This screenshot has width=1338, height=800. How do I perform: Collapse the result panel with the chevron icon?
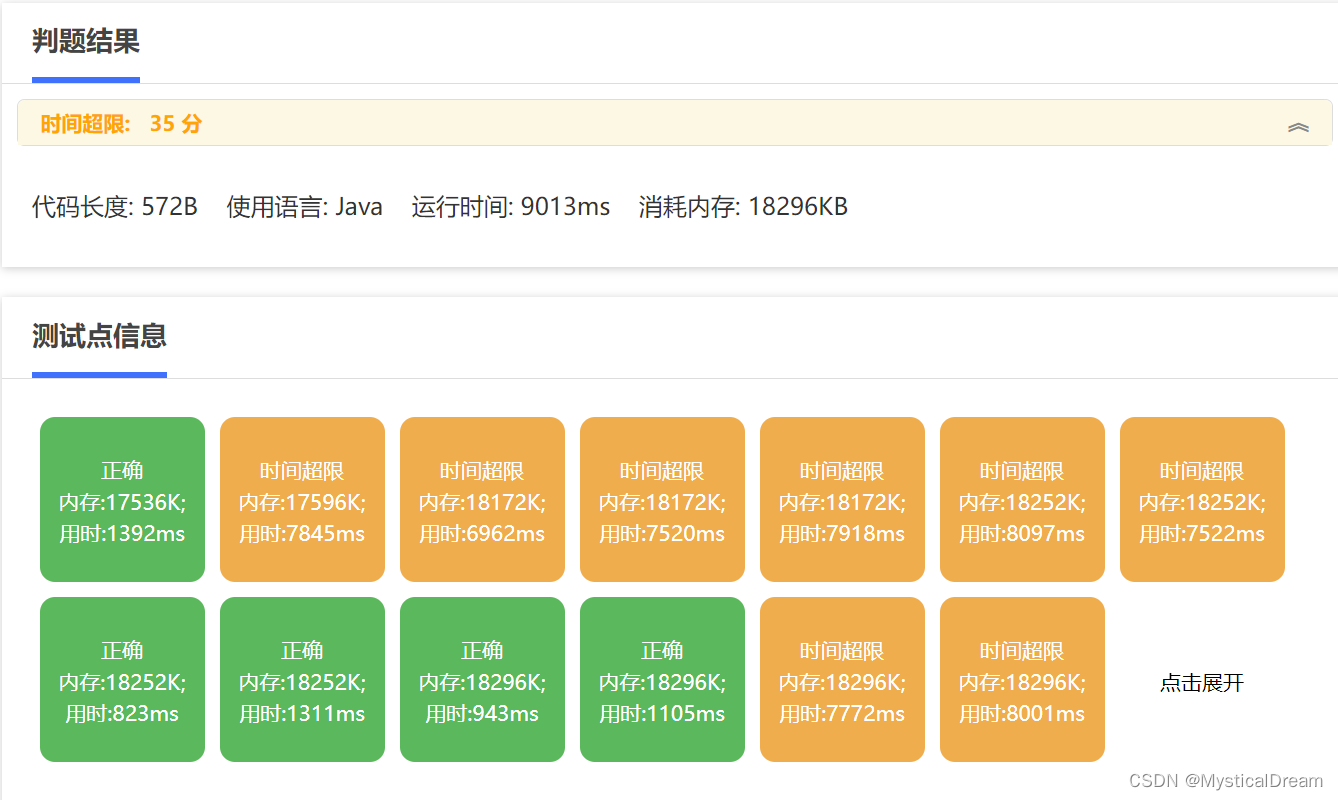click(x=1298, y=127)
